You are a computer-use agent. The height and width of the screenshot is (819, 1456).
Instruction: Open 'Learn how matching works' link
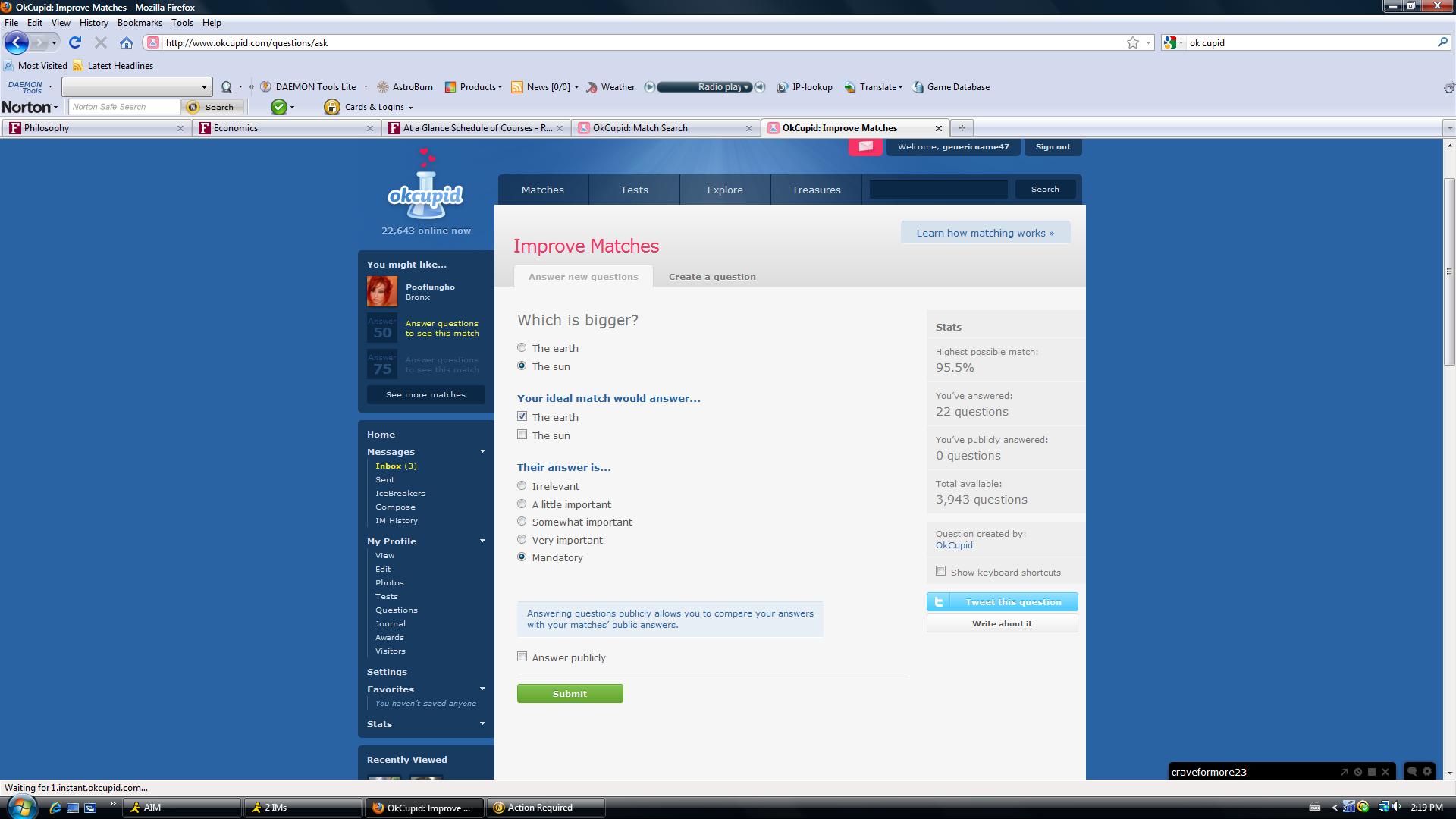click(984, 233)
